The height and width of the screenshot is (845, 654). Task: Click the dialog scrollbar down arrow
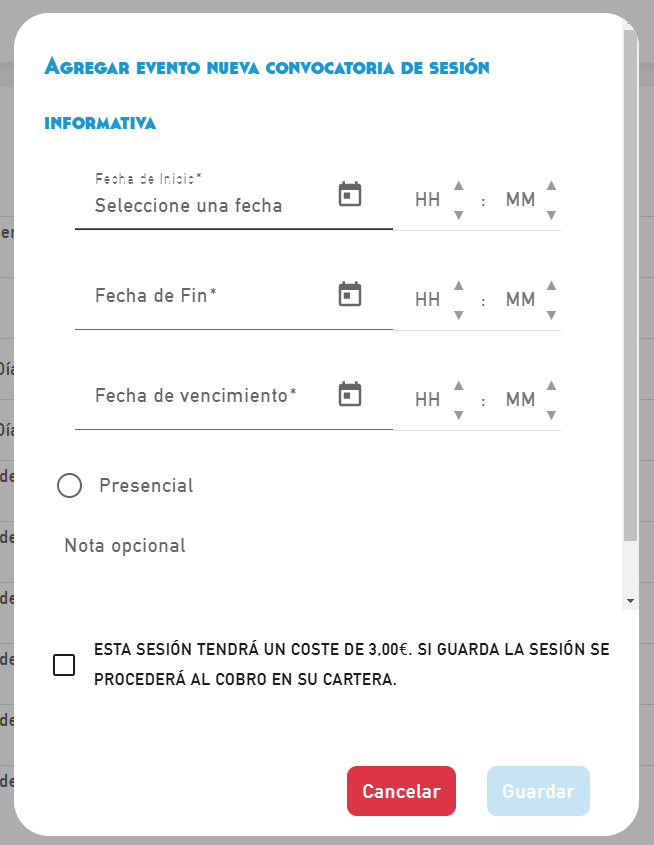coord(630,600)
